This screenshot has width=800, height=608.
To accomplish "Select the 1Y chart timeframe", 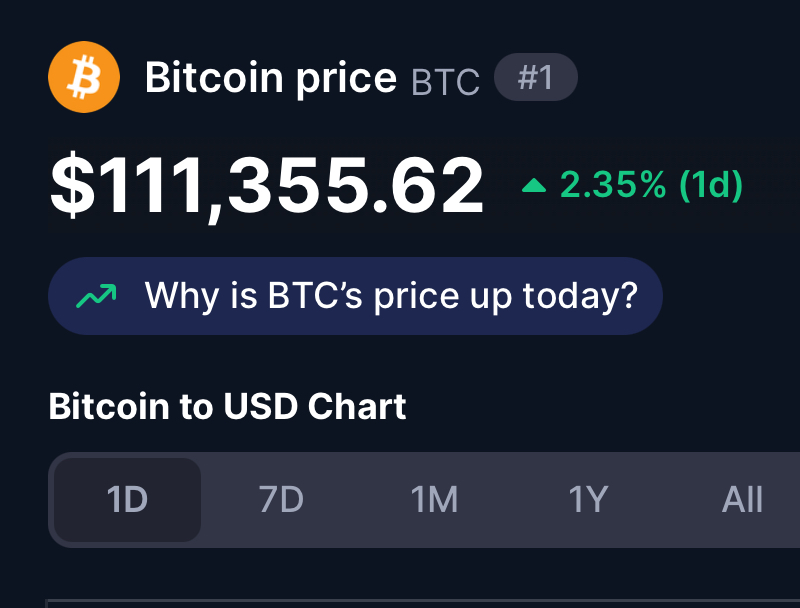I will (588, 499).
